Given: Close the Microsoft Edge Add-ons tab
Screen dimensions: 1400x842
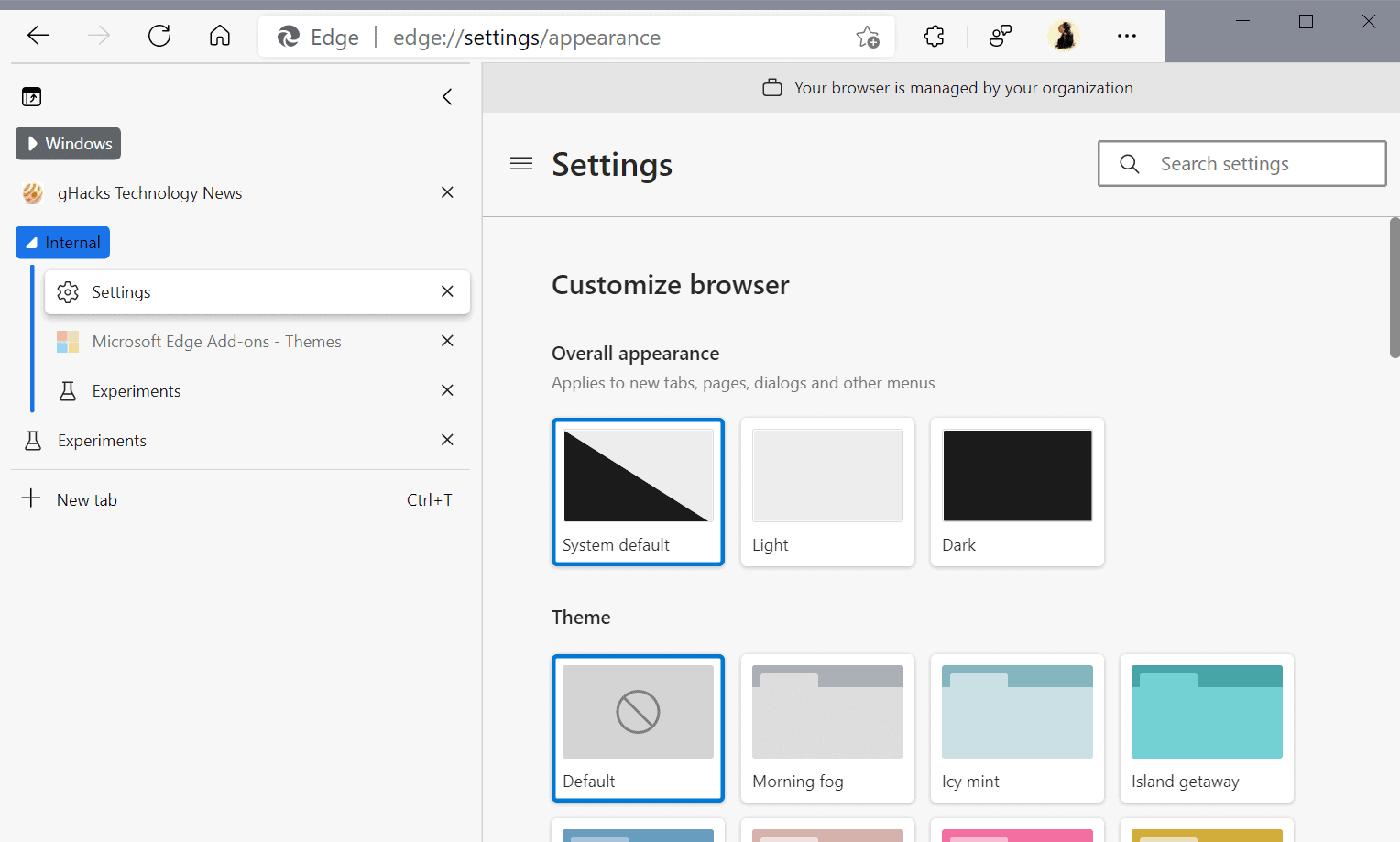Looking at the screenshot, I should click(x=447, y=341).
